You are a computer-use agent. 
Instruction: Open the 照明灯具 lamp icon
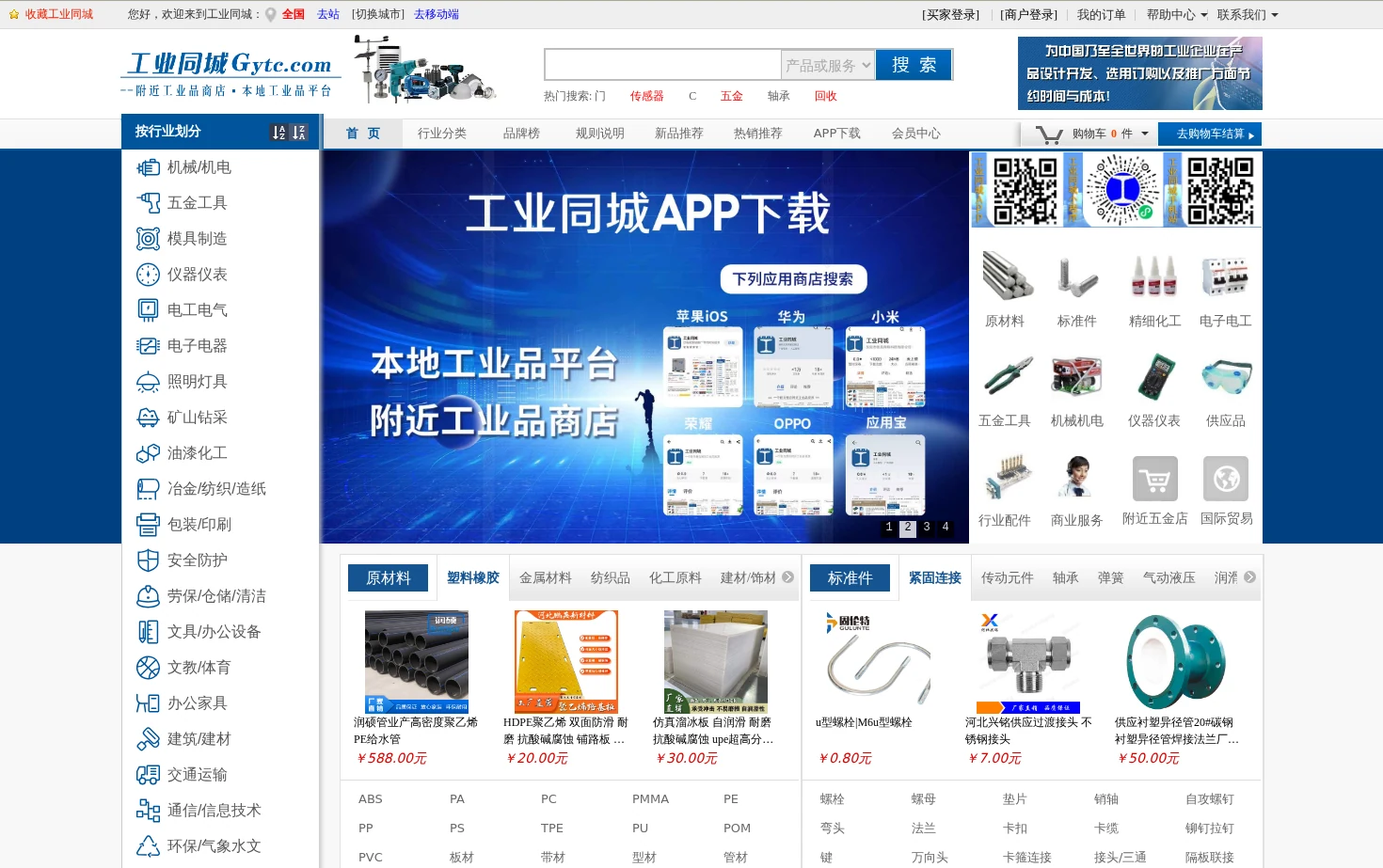[x=148, y=382]
